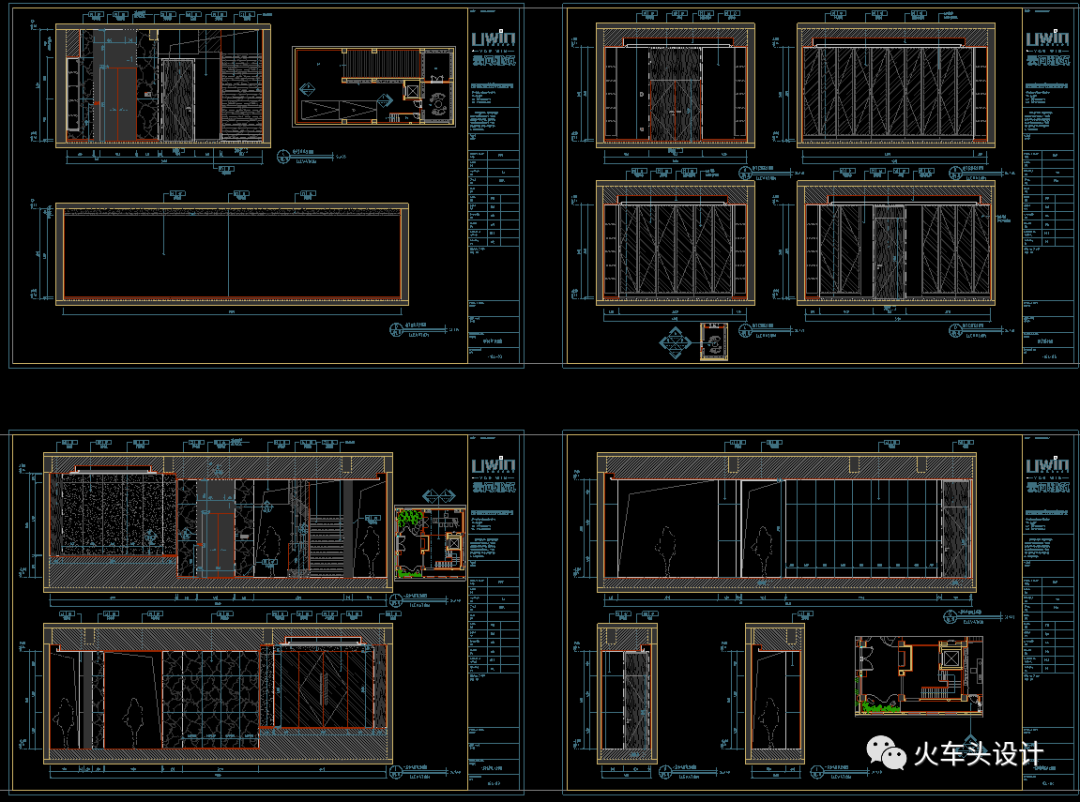The image size is (1080, 802).
Task: Click the diamond section marker beside the top-right sheet's small key plan
Action: (673, 344)
